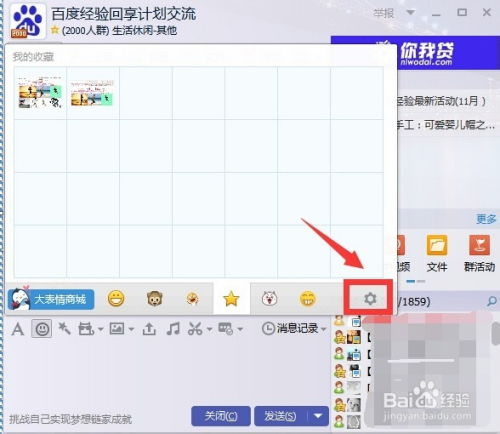Expand the send options dropdown arrow
Viewport: 500px width, 434px height.
pos(318,416)
